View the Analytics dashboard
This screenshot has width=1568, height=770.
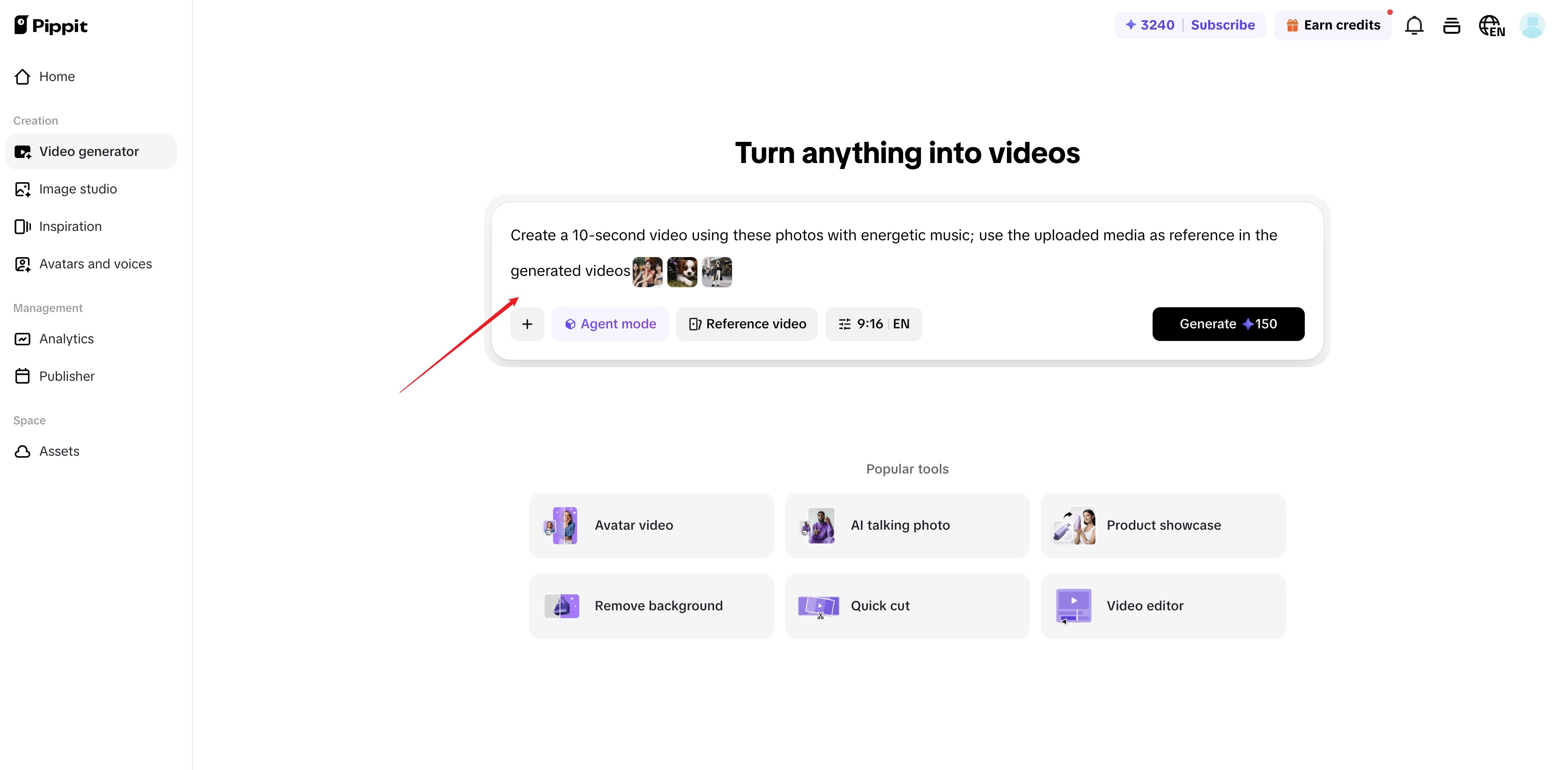click(x=67, y=339)
